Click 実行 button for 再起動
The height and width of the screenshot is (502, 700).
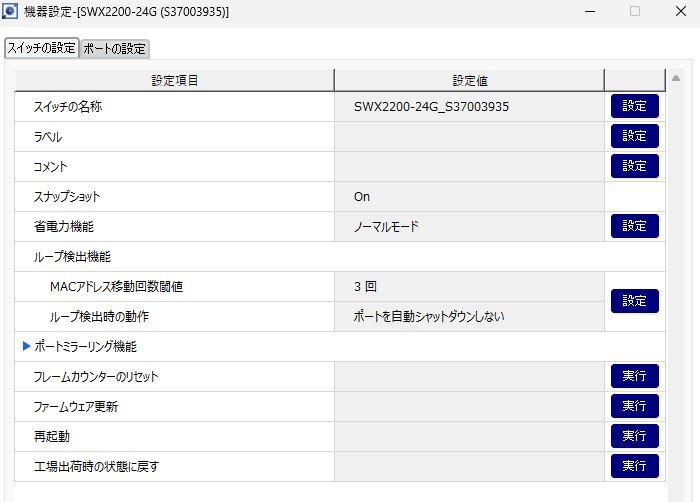[634, 436]
